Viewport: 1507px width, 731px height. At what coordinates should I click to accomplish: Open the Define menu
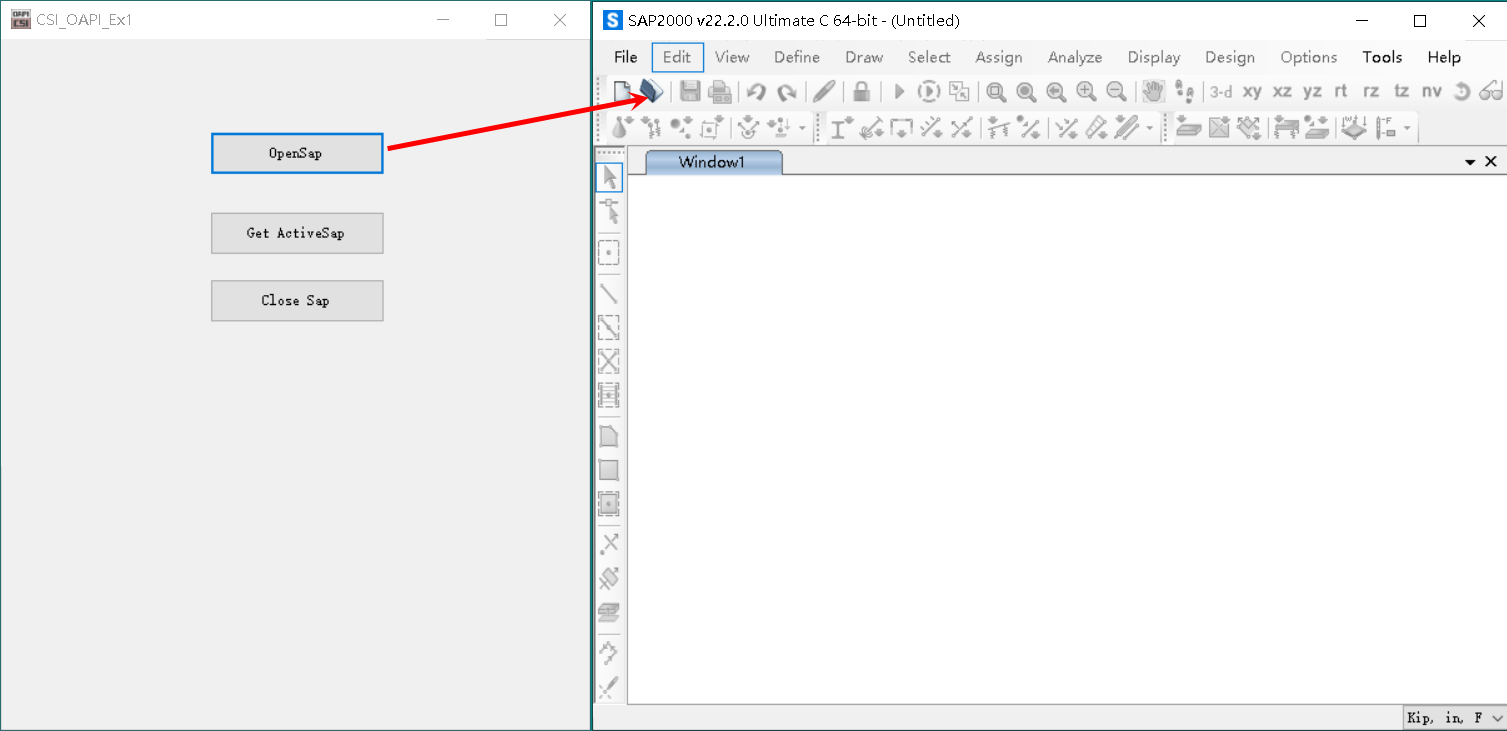797,57
